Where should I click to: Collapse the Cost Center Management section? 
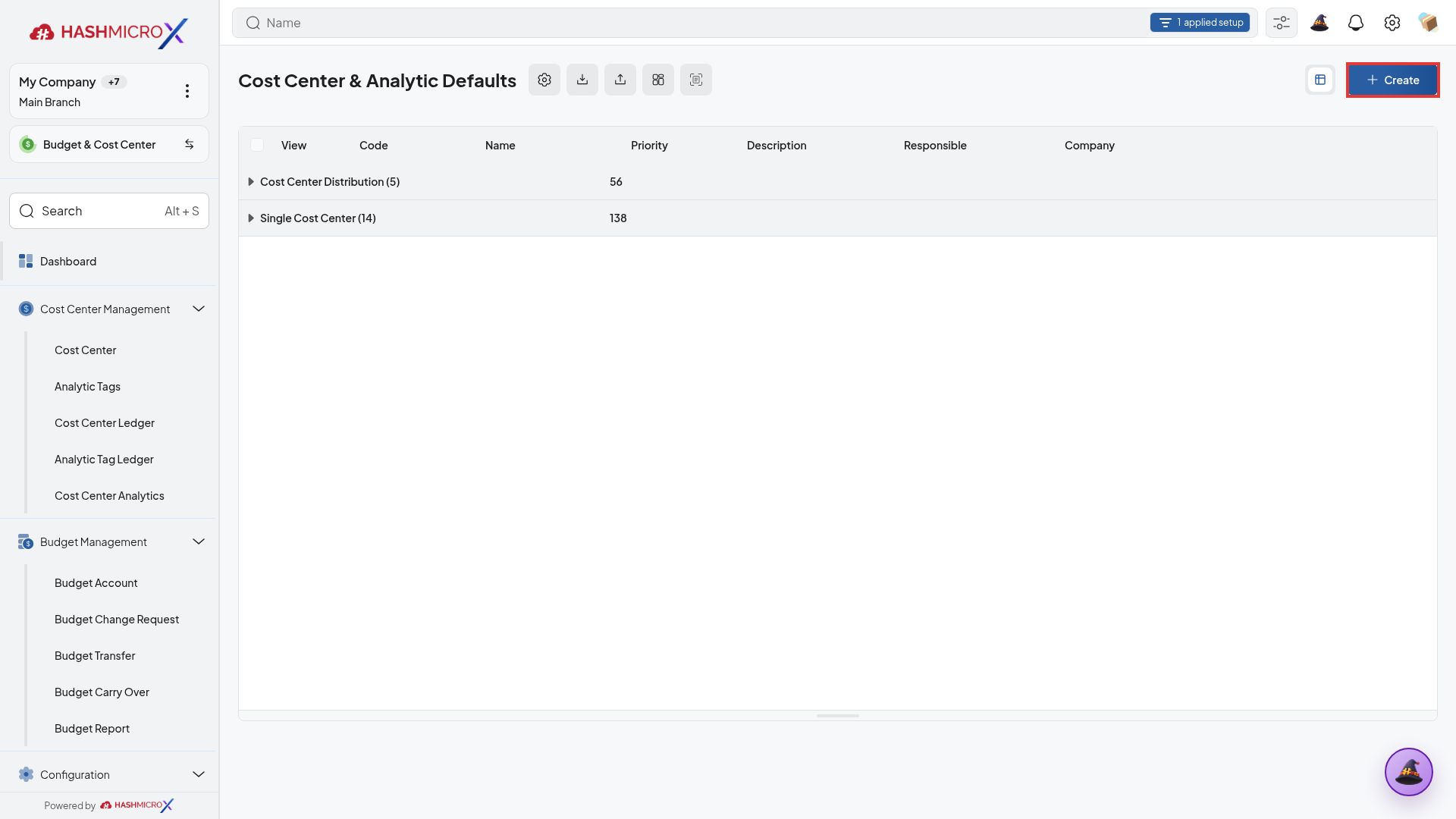tap(199, 309)
